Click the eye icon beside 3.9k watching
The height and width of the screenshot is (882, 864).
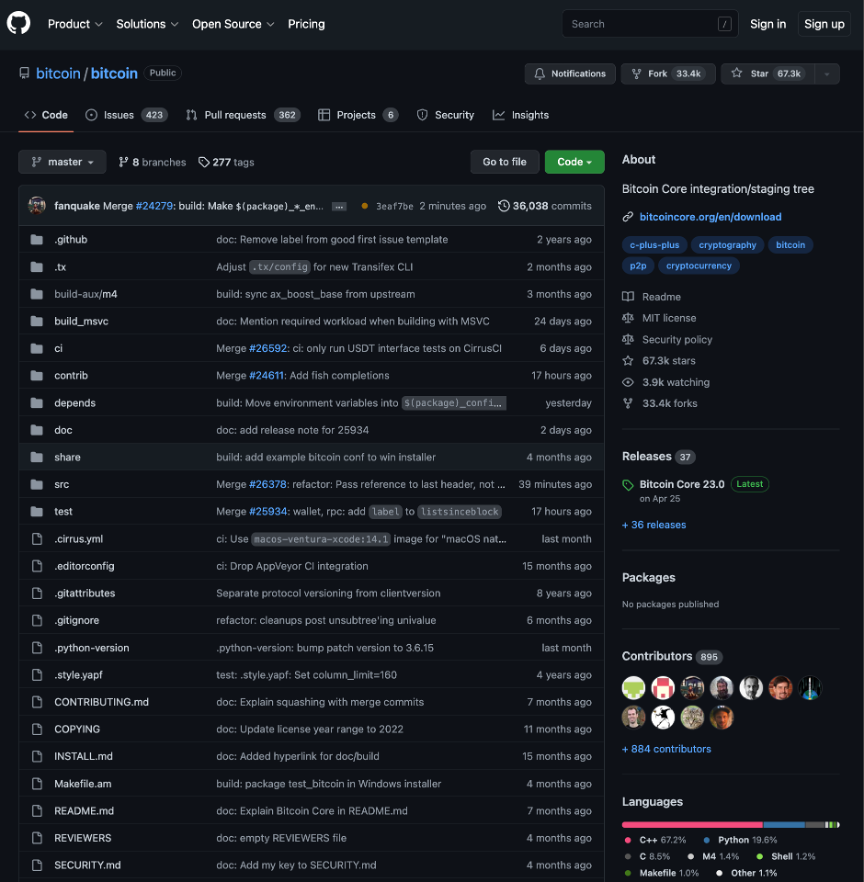[628, 382]
